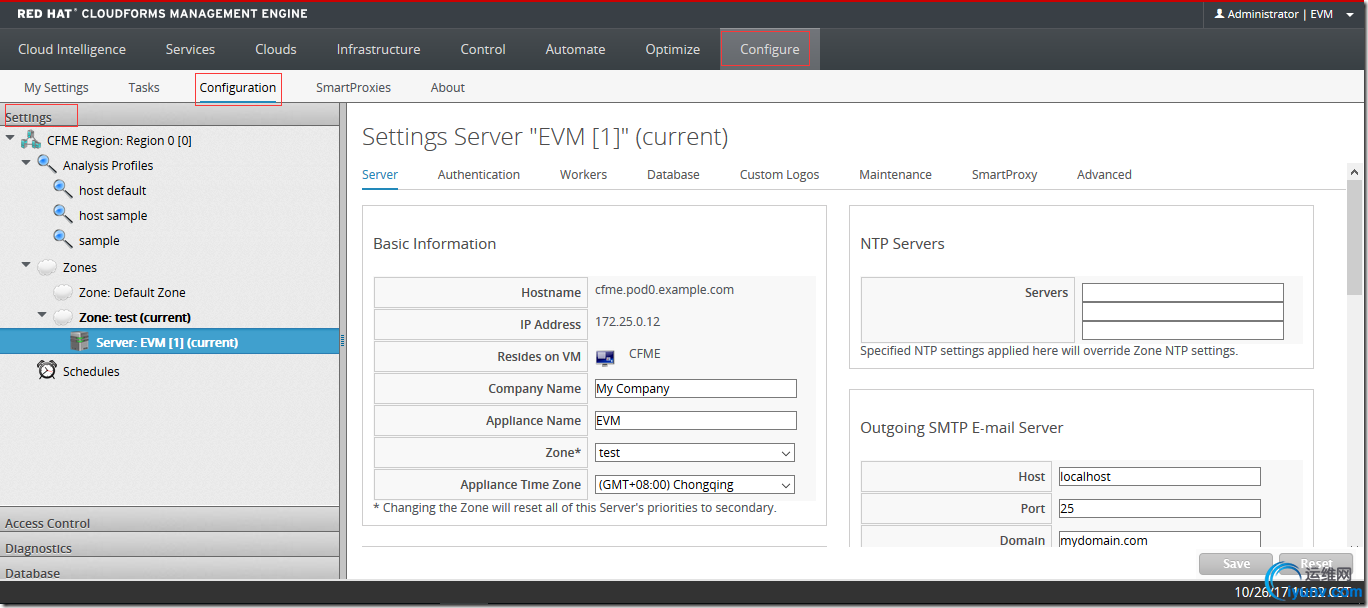
Task: Click the EVM server icon in tree
Action: (x=80, y=342)
